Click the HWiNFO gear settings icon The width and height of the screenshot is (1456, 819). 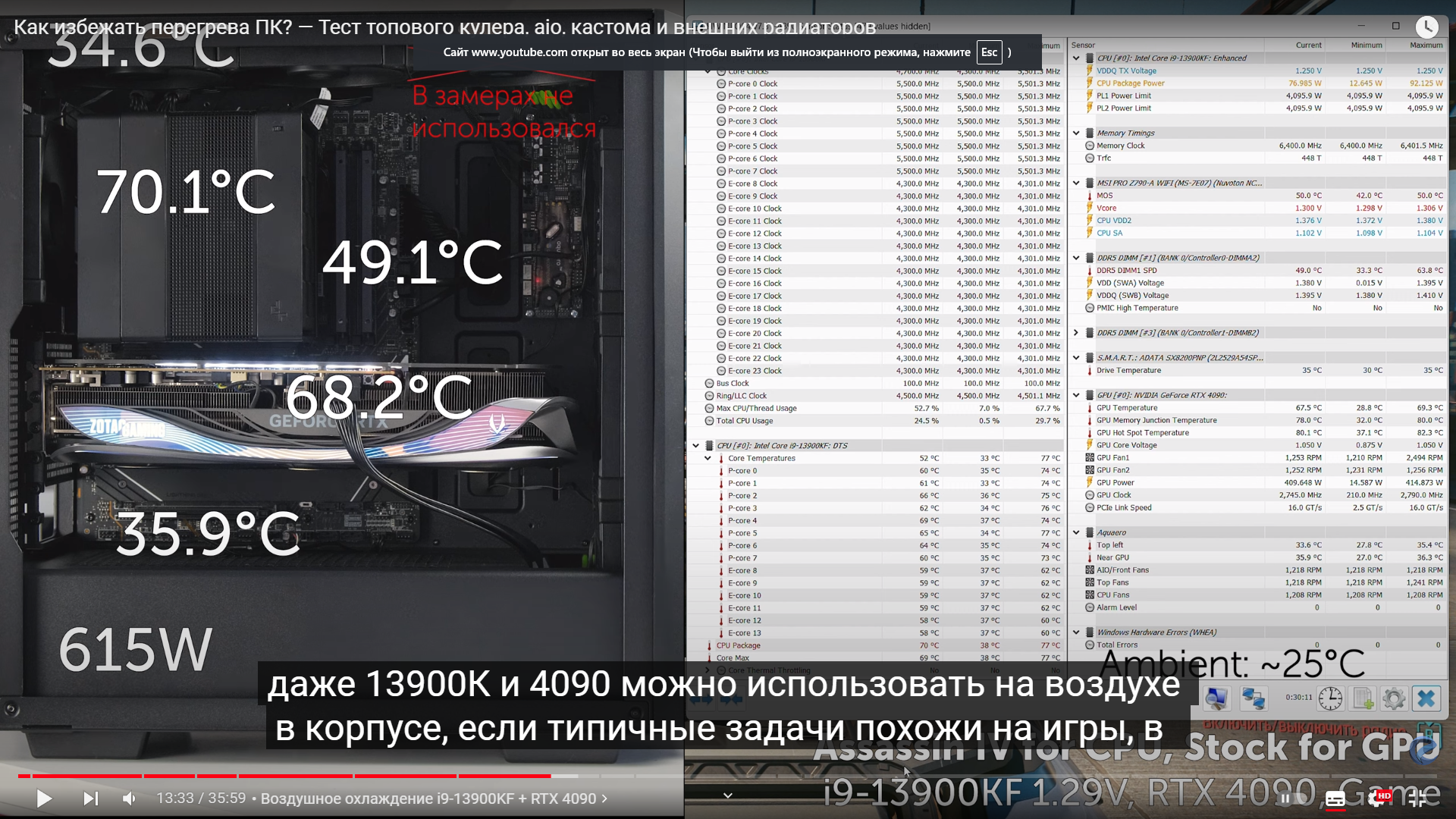coord(1394,698)
